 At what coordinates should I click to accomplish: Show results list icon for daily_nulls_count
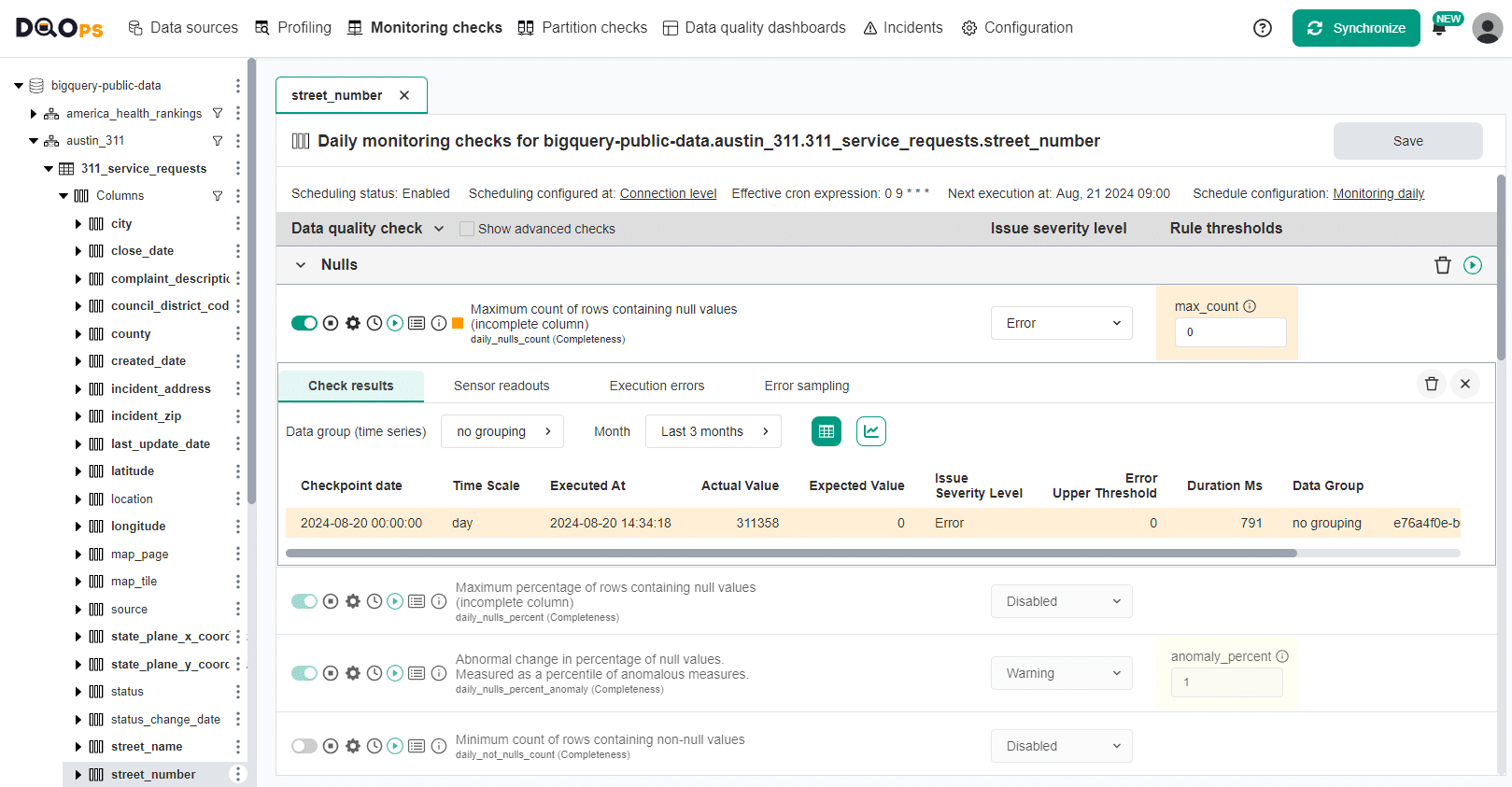pyautogui.click(x=417, y=323)
